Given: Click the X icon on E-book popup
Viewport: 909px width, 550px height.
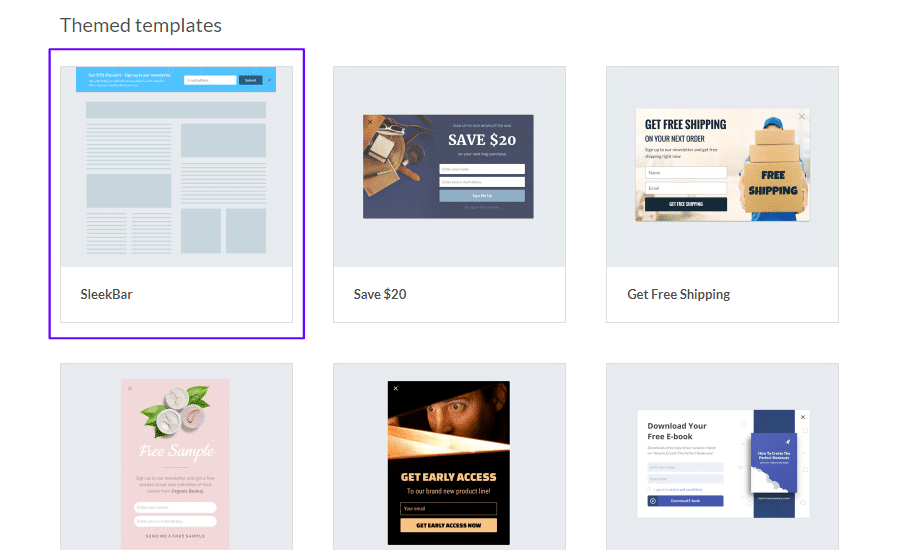Looking at the screenshot, I should click(x=802, y=417).
